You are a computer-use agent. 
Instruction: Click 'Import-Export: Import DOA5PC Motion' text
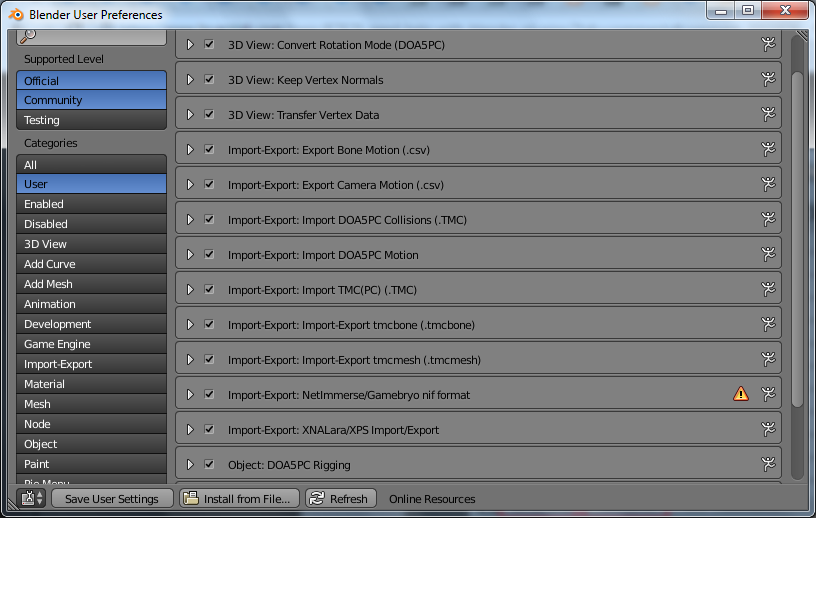tap(323, 254)
